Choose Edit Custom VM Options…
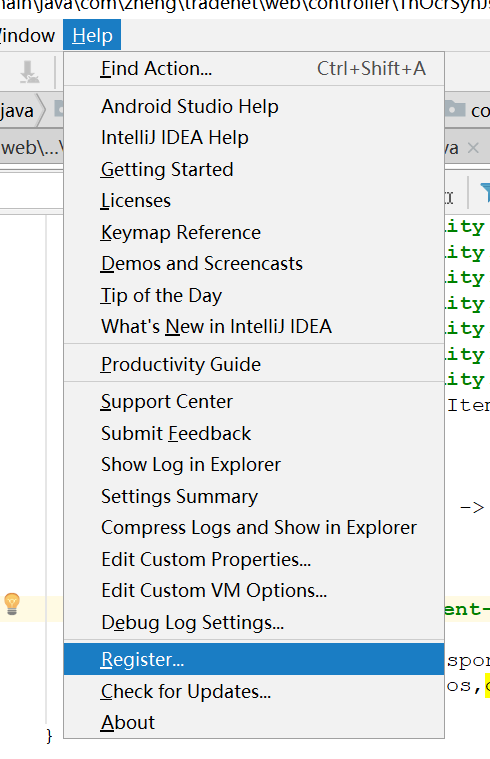 click(x=254, y=591)
